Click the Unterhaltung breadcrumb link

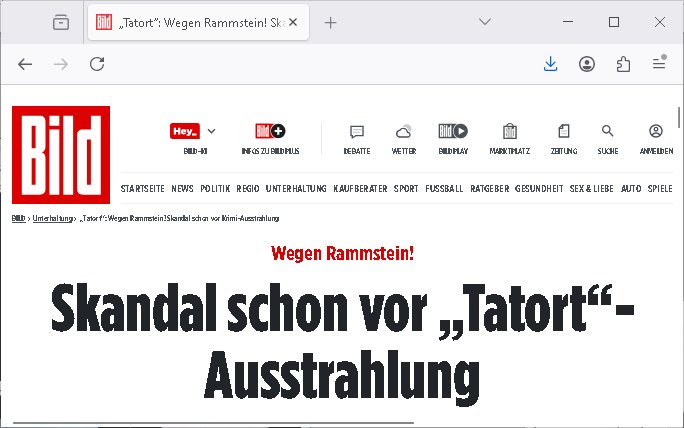[52, 217]
